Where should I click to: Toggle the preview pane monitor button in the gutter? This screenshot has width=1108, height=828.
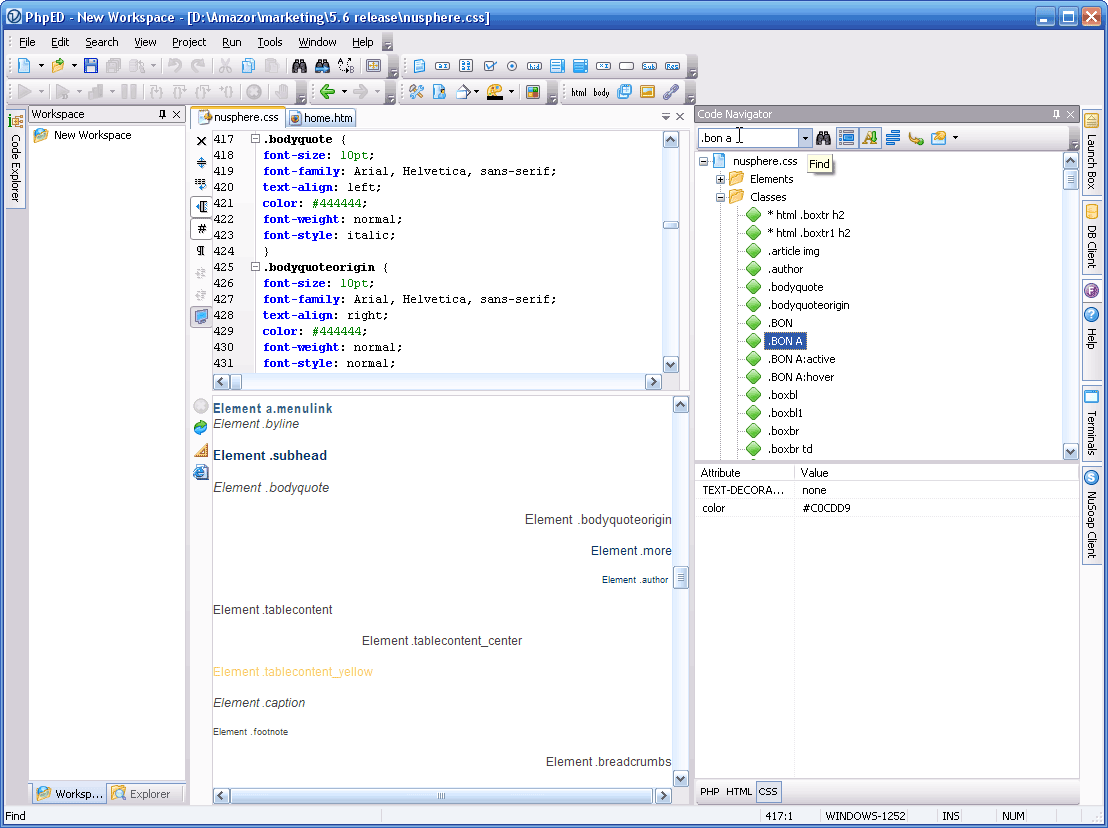pyautogui.click(x=201, y=316)
